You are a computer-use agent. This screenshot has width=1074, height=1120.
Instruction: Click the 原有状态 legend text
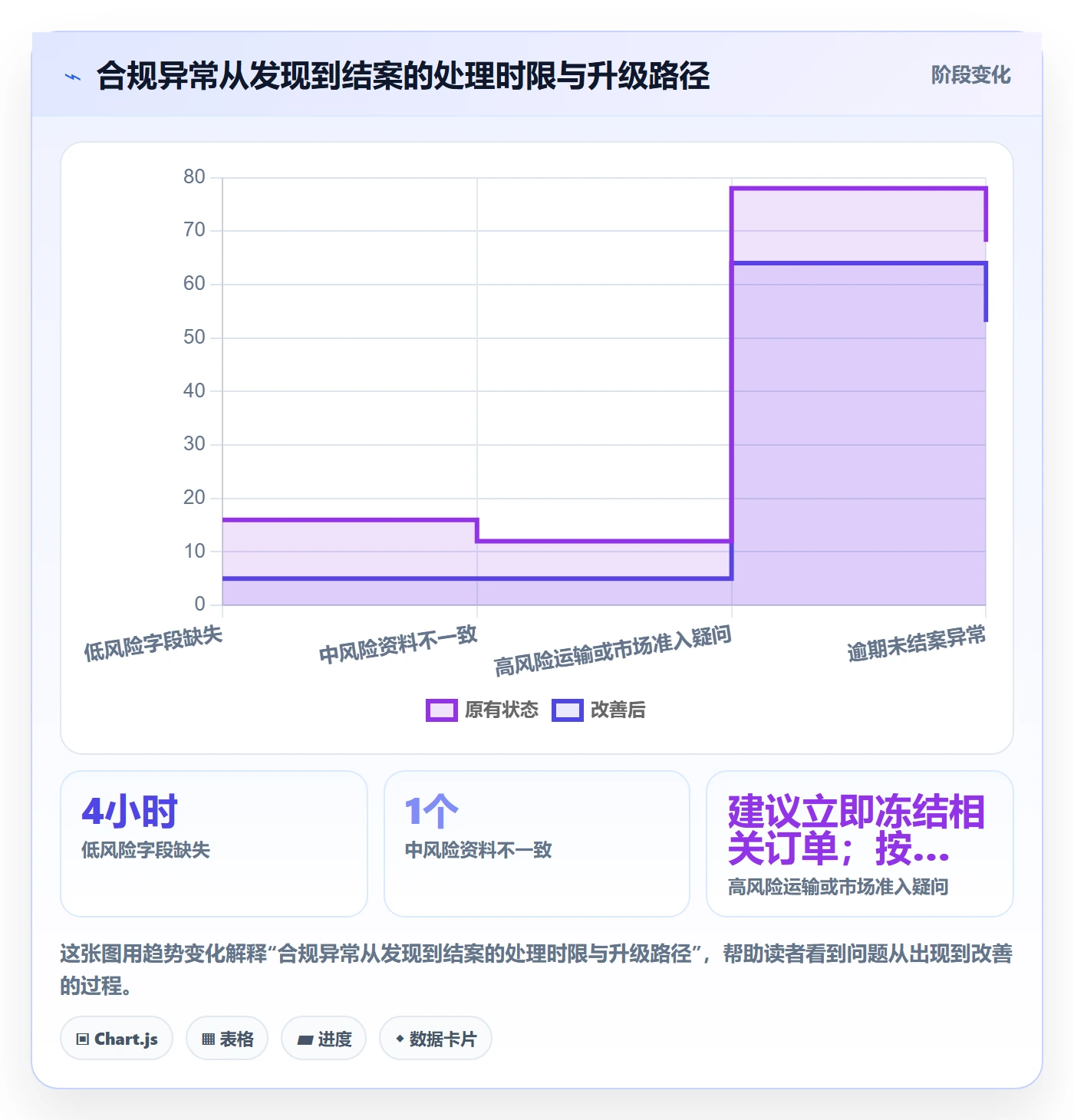(502, 710)
